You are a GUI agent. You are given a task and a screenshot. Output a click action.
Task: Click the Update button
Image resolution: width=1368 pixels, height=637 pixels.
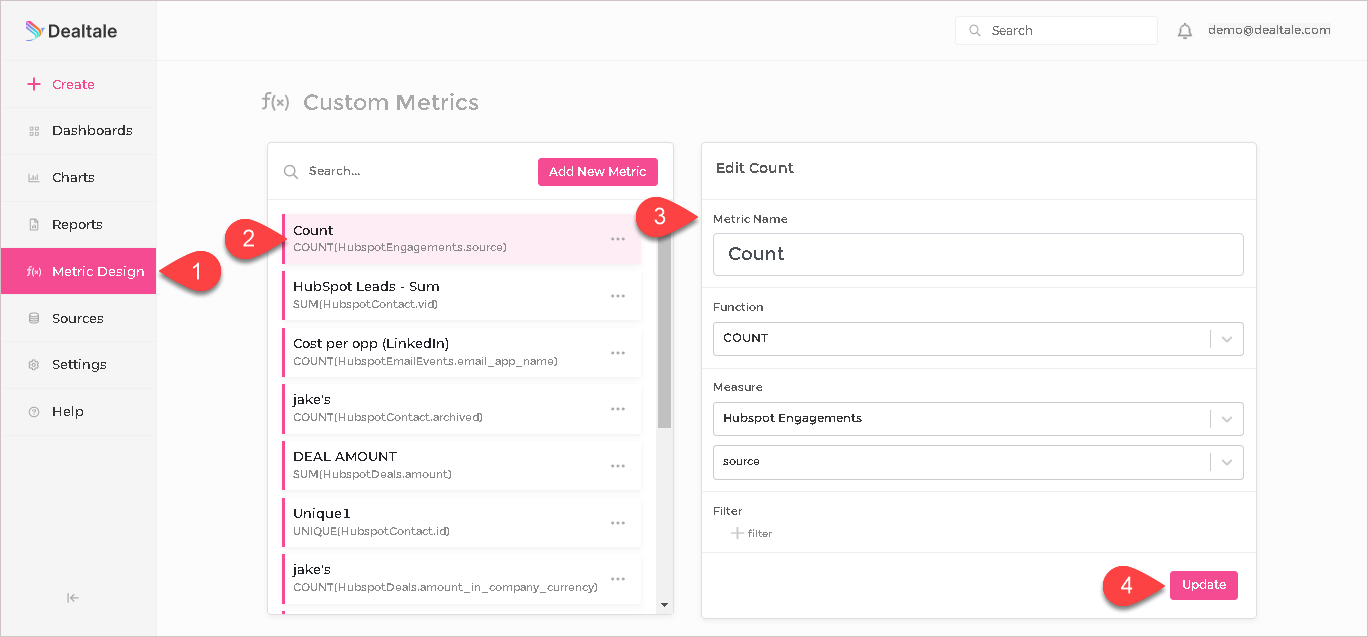[1204, 585]
